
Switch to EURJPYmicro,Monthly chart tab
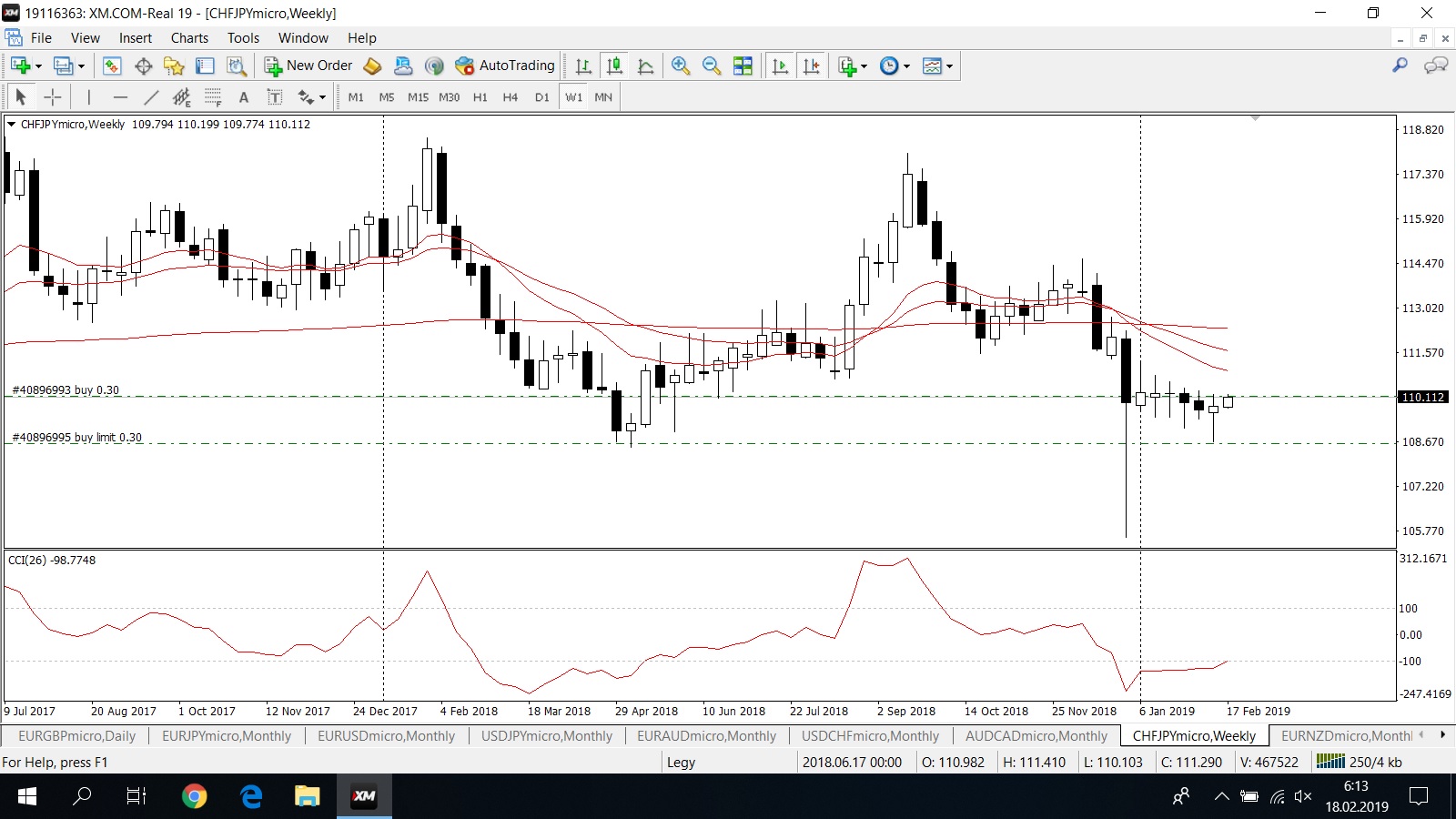click(227, 736)
